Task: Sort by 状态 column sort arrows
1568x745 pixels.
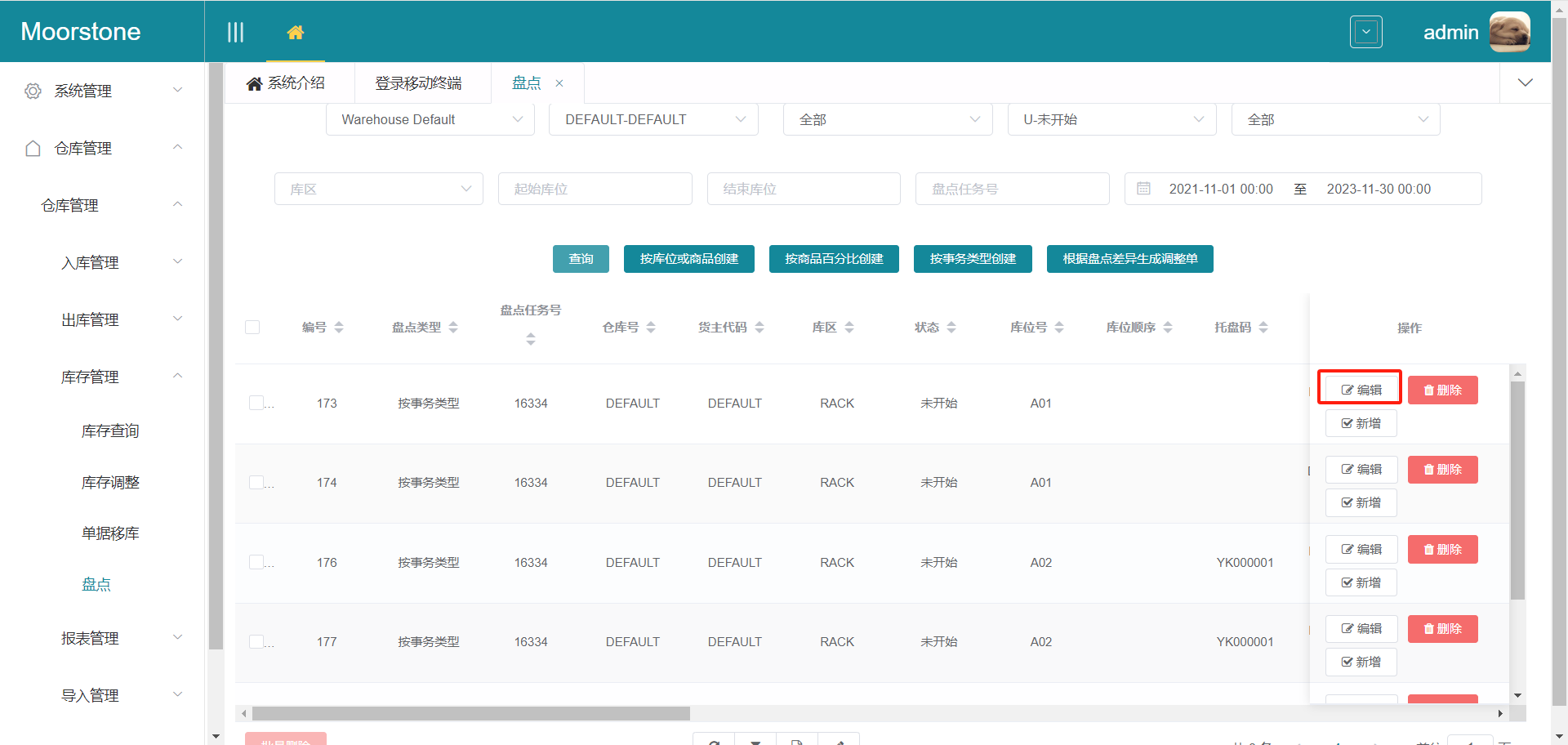Action: tap(951, 328)
